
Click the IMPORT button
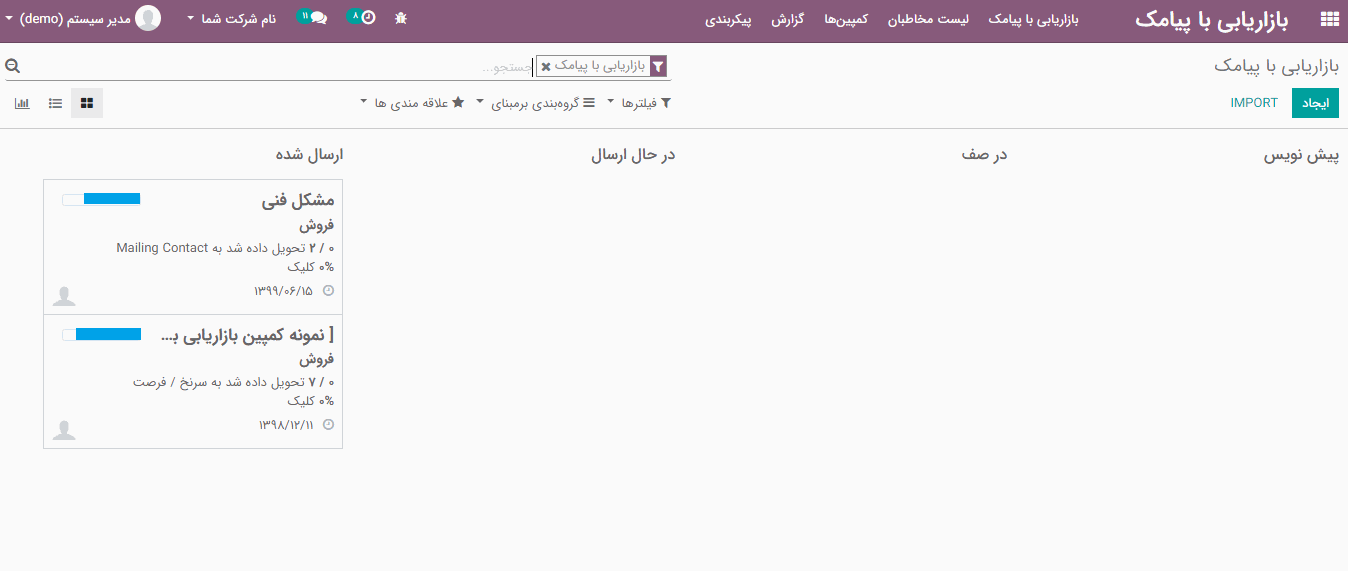click(x=1254, y=103)
